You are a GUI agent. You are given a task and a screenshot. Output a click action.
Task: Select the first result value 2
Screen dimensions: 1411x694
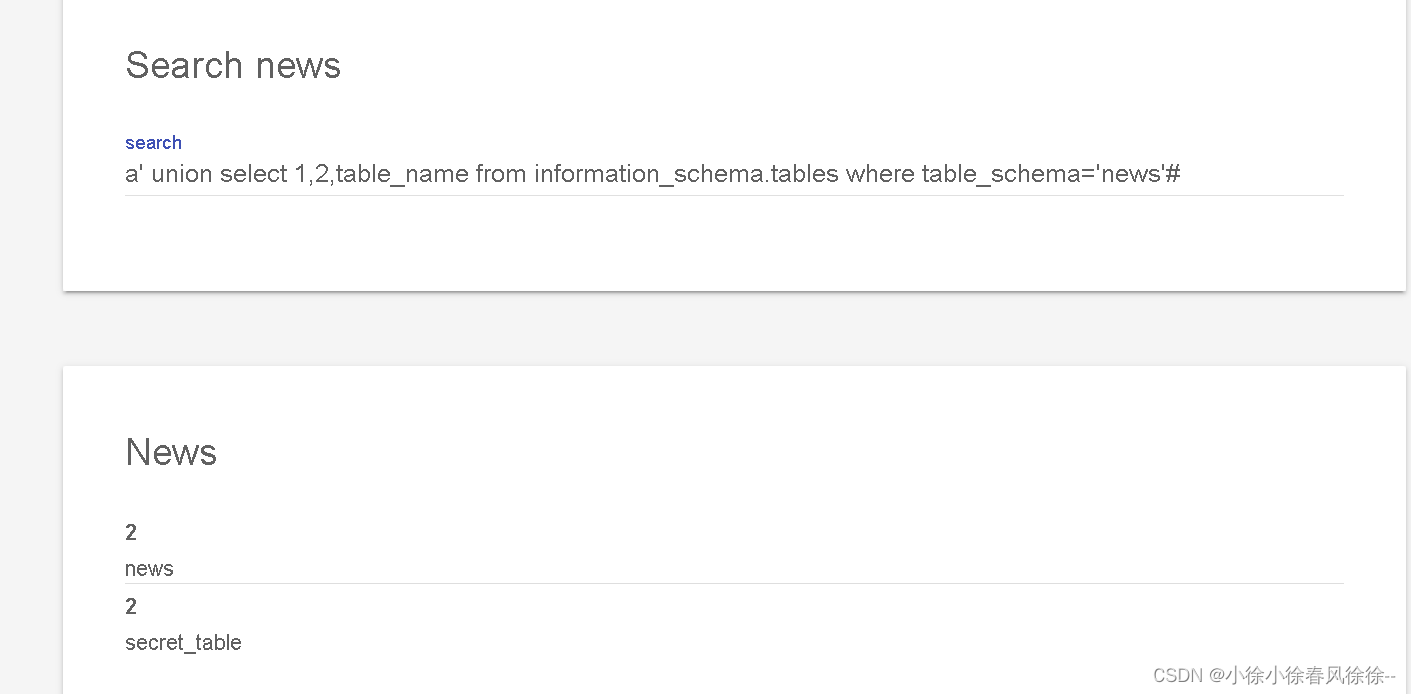[x=130, y=532]
